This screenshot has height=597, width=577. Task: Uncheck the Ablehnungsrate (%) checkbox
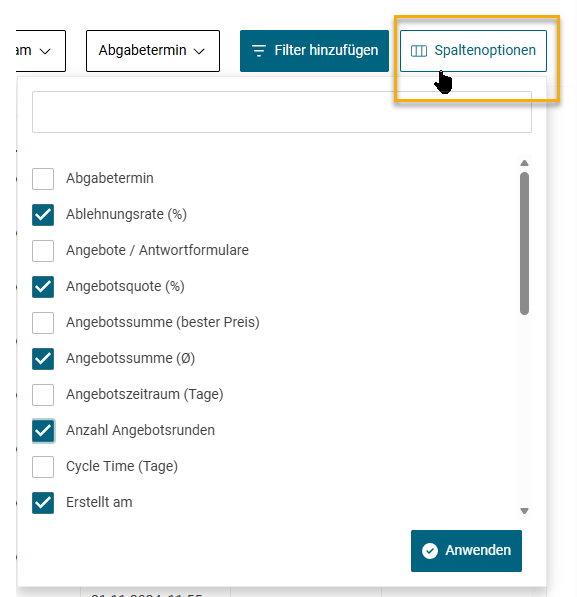(43, 215)
